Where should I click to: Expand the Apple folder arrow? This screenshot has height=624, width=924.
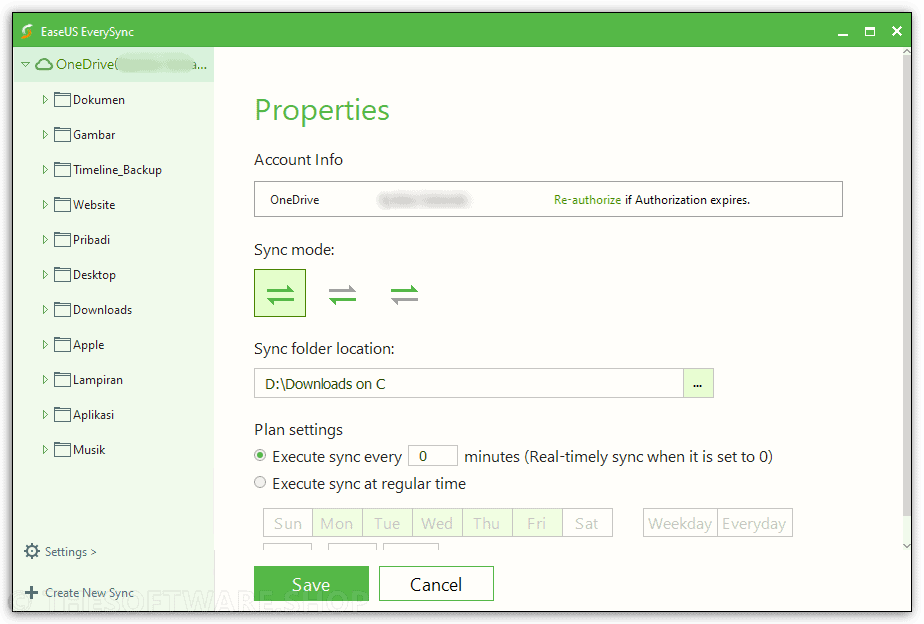[x=45, y=345]
